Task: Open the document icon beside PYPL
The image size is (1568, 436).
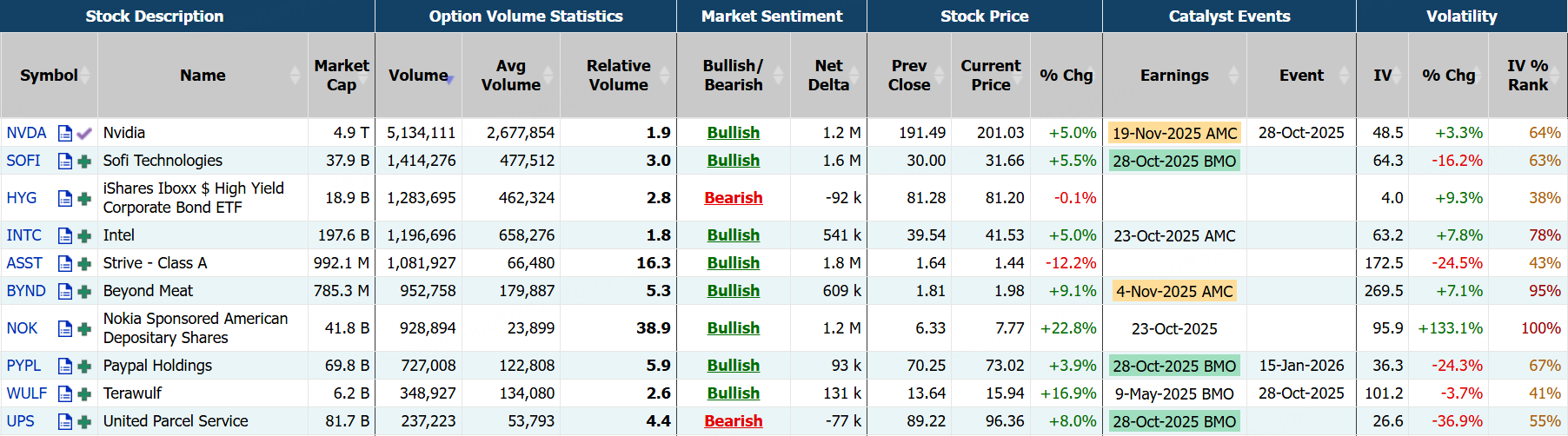Action: point(65,366)
